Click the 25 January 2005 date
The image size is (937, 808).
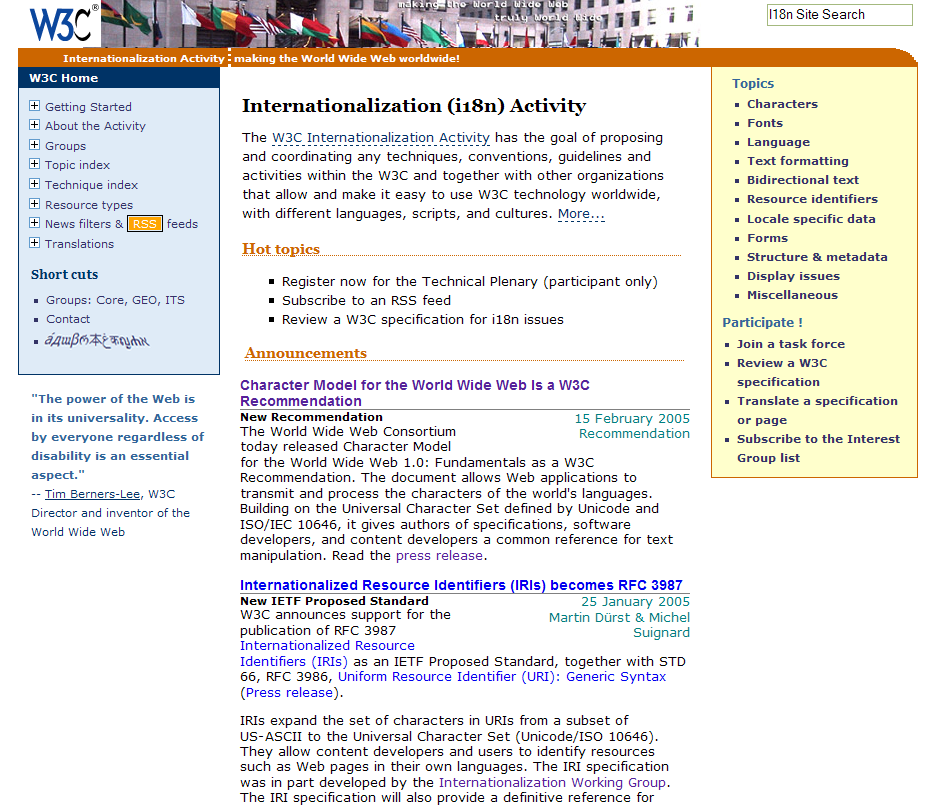(x=635, y=602)
